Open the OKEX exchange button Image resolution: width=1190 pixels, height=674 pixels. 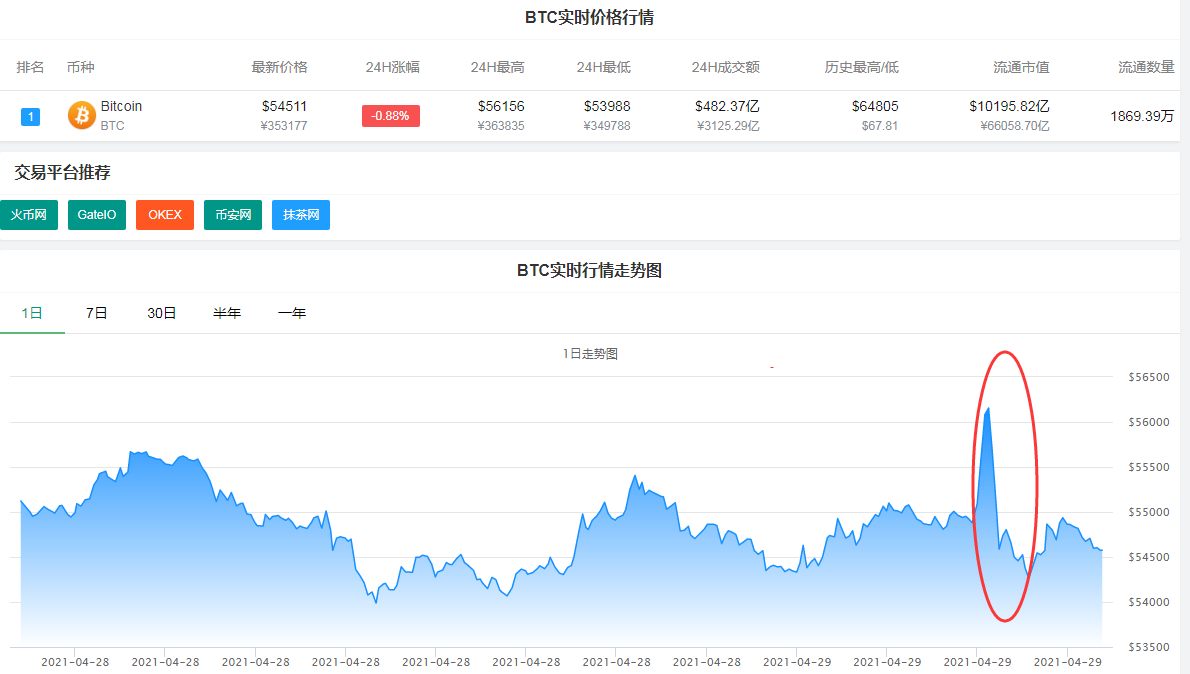(x=165, y=215)
